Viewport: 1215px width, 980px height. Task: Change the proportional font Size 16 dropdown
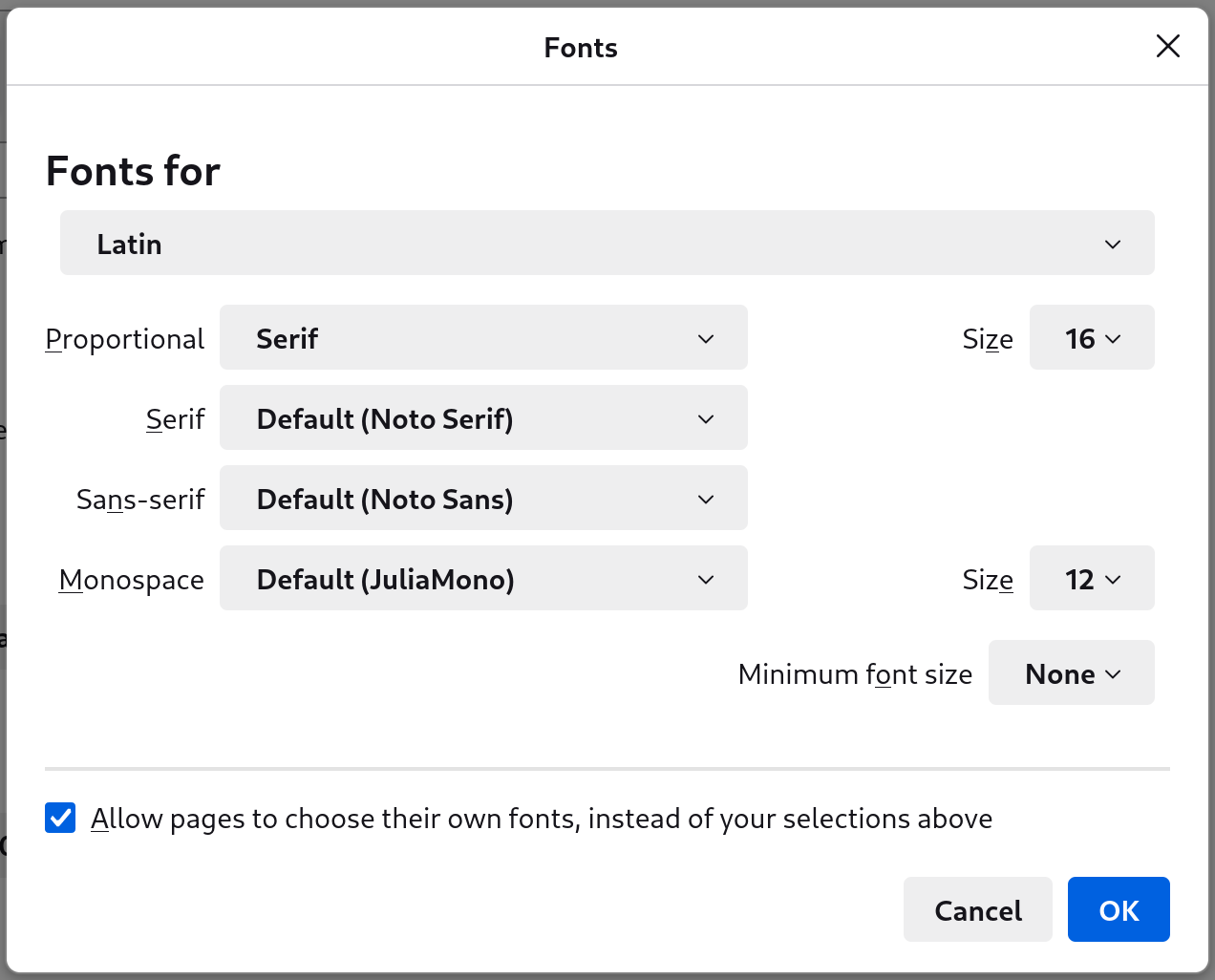(1092, 337)
